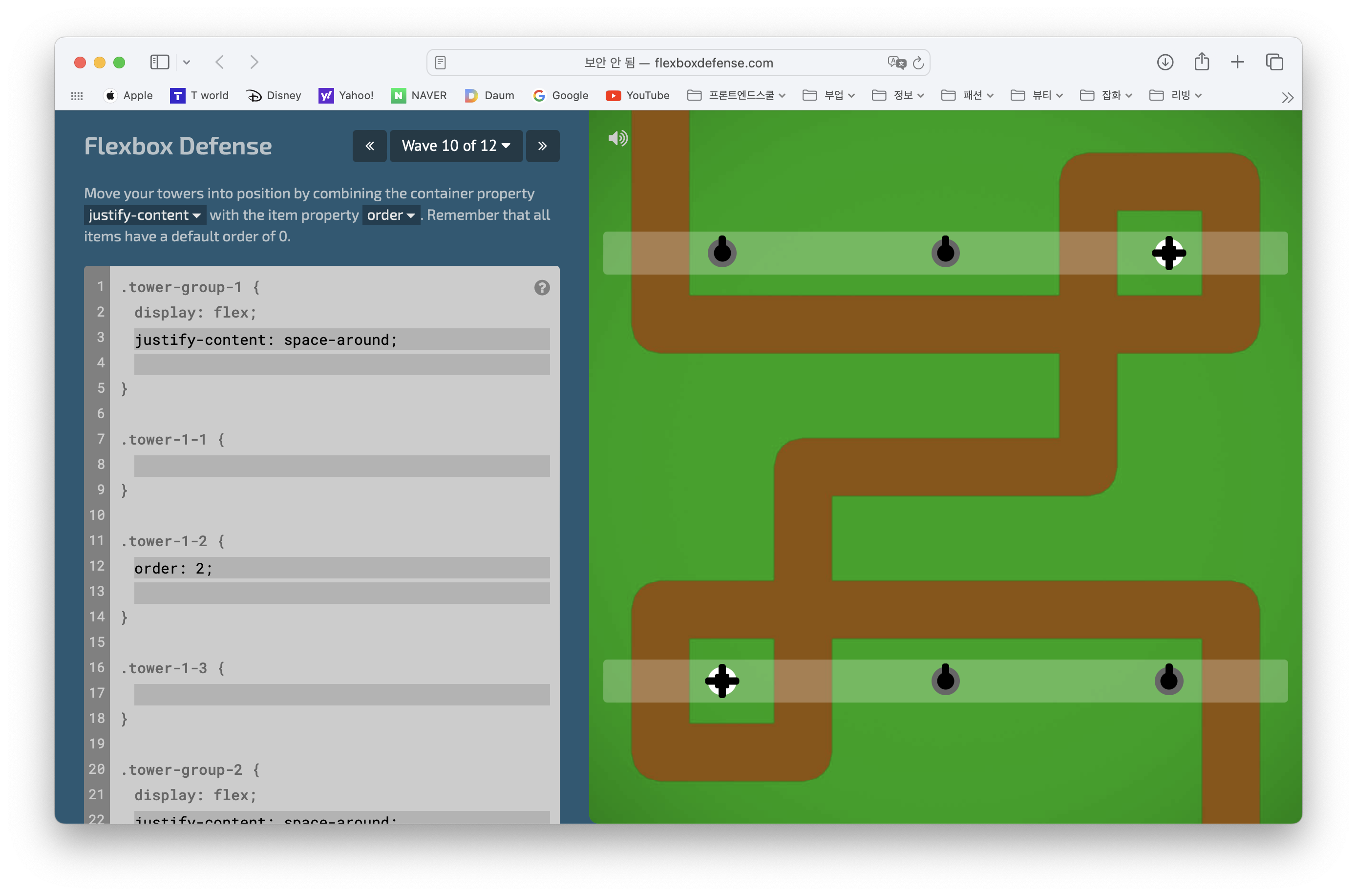1357x896 pixels.
Task: Go forward in Safari history
Action: [254, 62]
